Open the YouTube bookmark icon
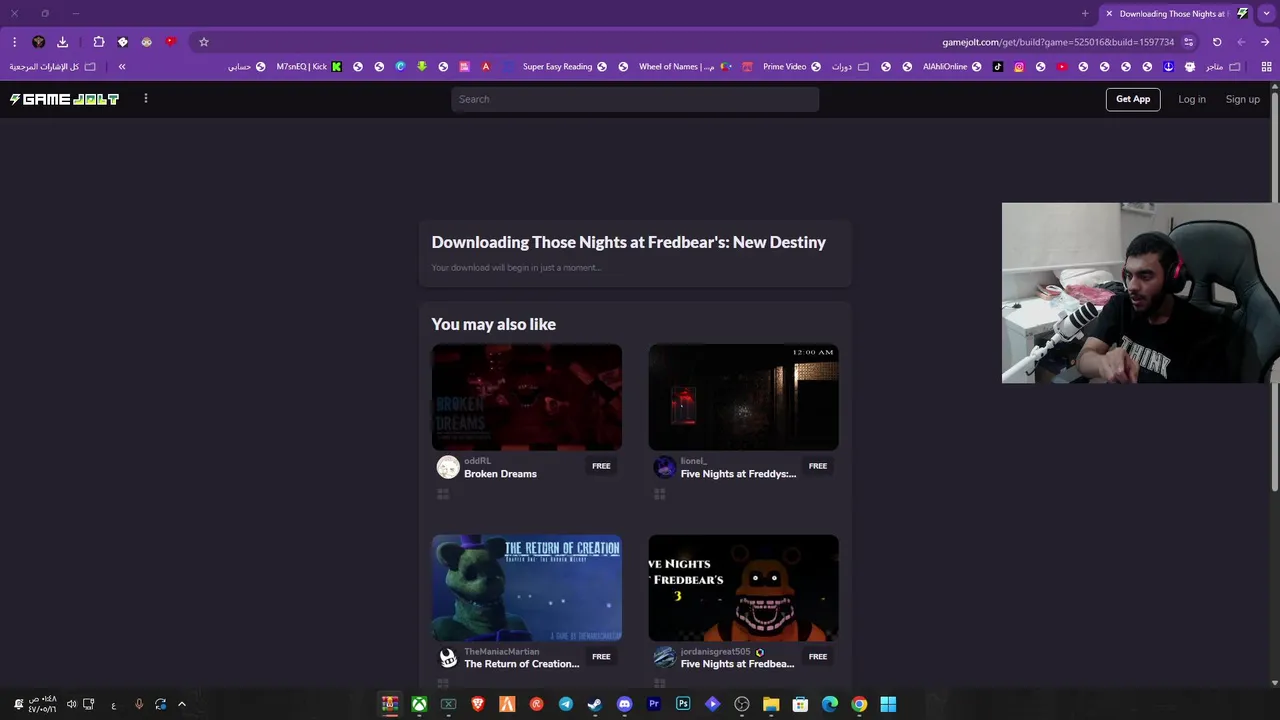 [x=1062, y=67]
